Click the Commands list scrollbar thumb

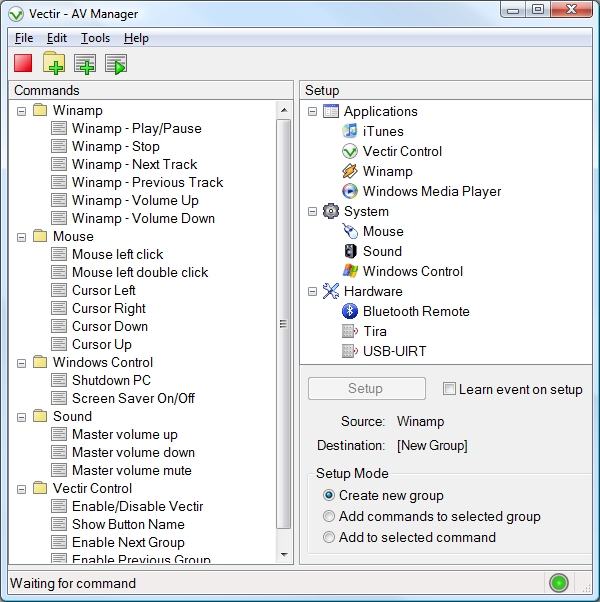[284, 324]
